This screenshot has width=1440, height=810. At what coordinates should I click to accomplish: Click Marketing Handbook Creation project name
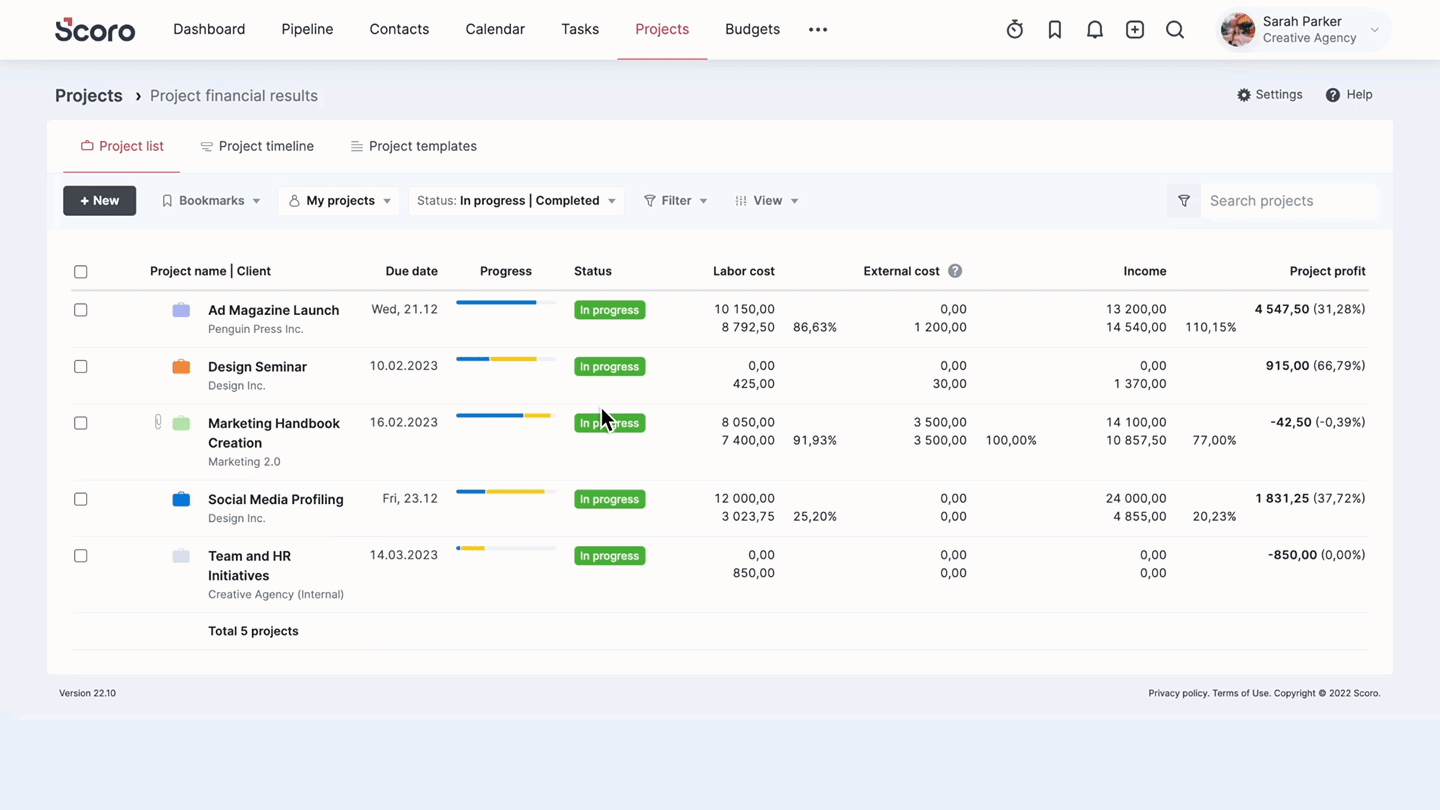[274, 433]
